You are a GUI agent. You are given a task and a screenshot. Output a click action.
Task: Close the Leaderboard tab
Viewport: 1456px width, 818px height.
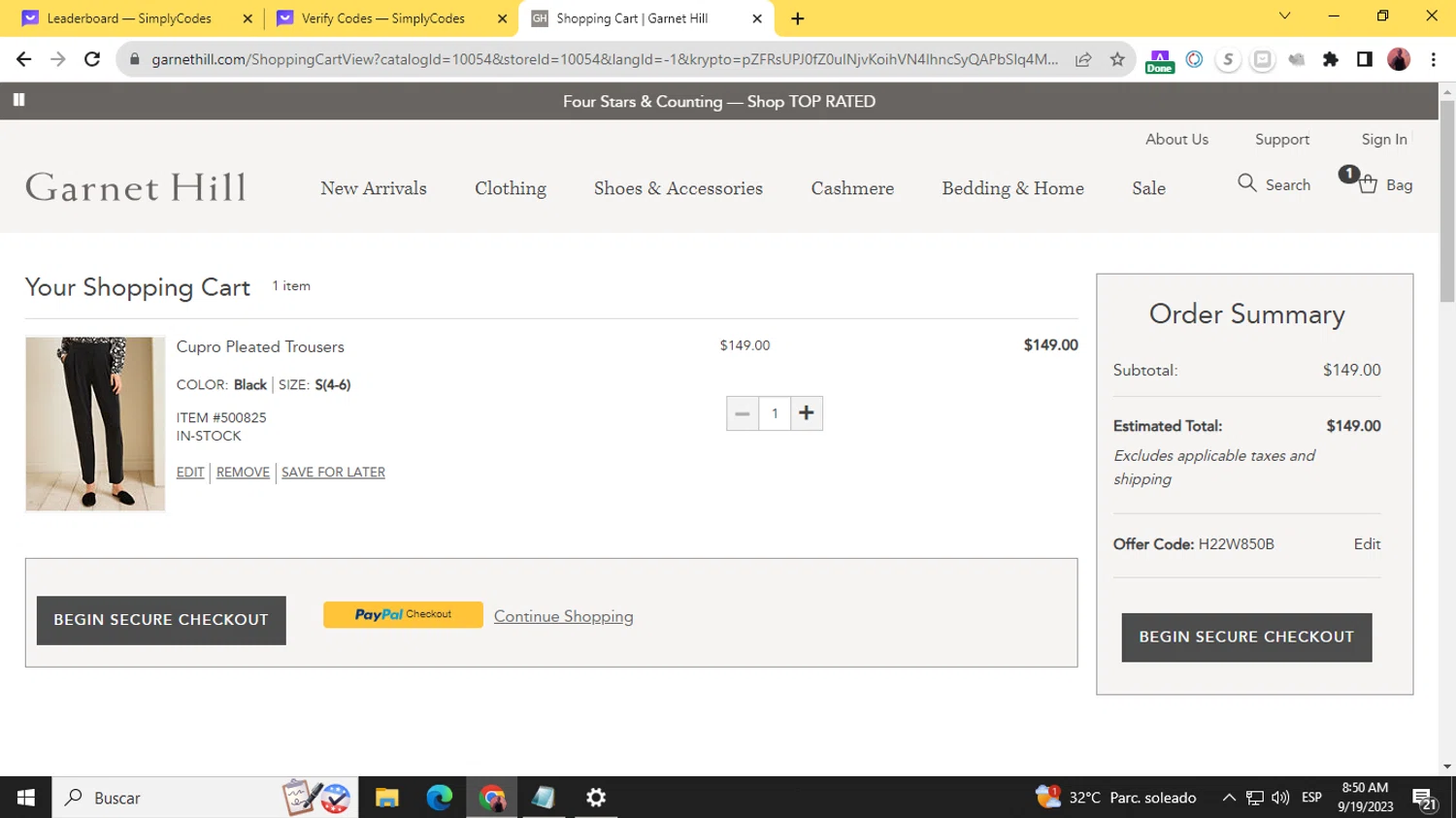click(x=248, y=18)
